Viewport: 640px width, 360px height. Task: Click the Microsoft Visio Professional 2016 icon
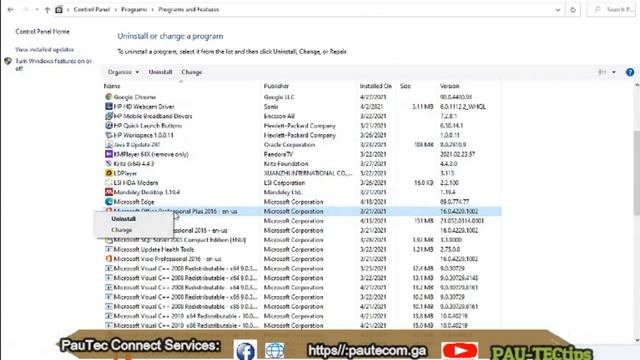click(109, 259)
